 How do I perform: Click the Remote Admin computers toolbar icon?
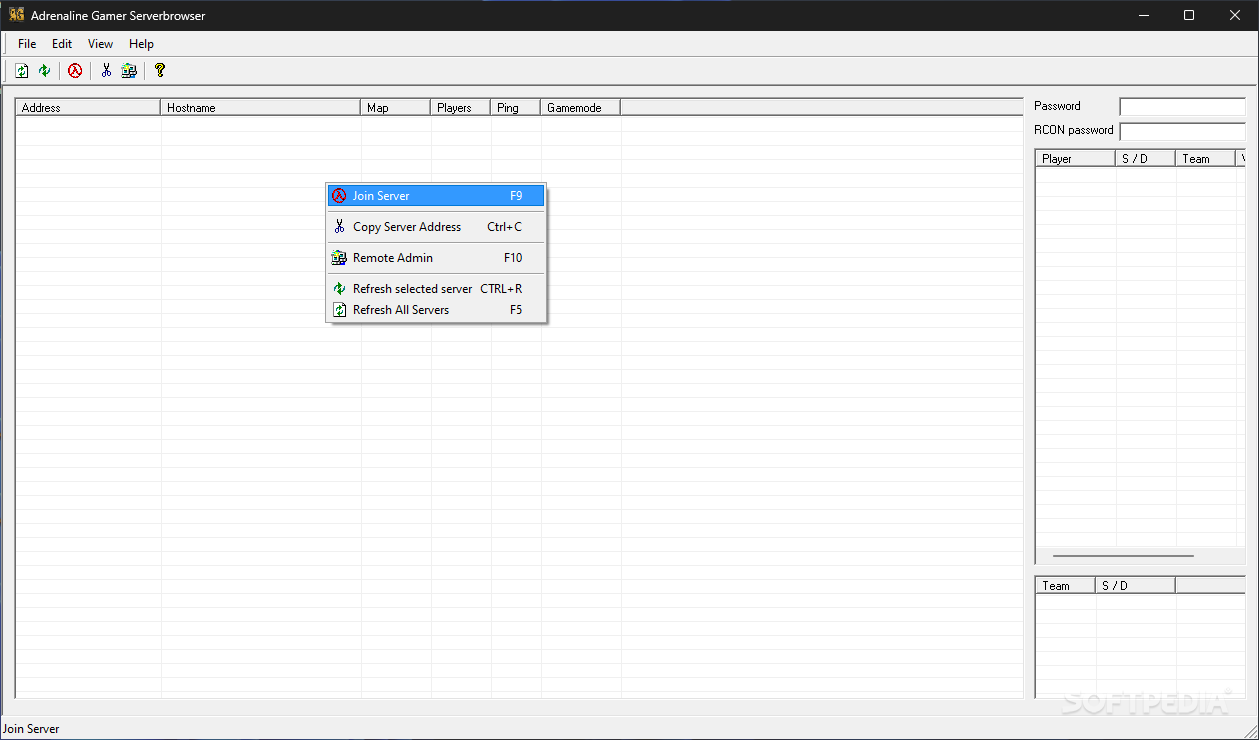129,71
